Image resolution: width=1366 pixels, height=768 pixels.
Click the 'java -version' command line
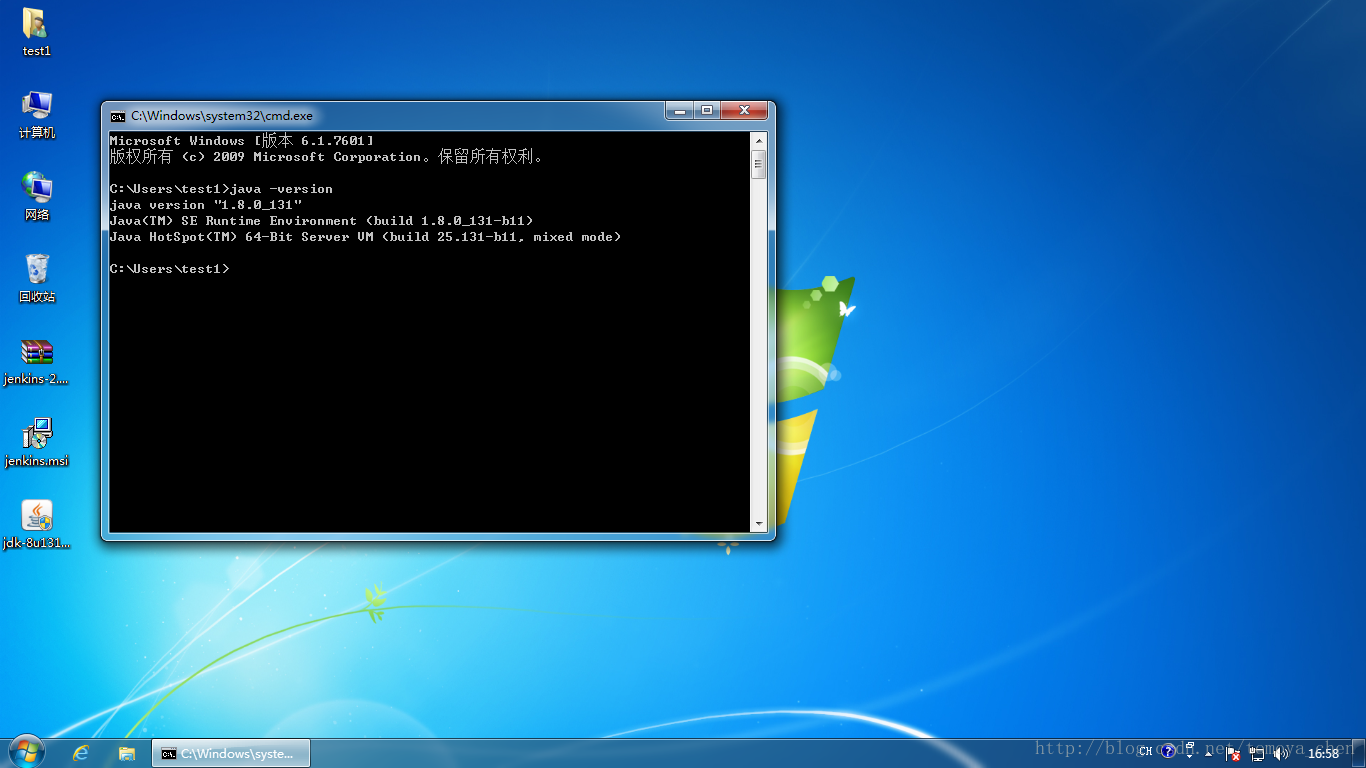click(221, 189)
